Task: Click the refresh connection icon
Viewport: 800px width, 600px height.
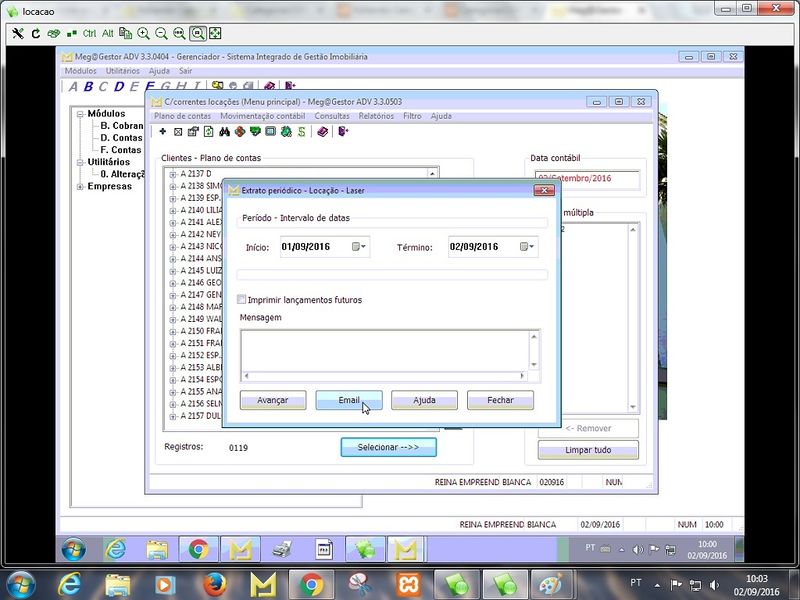Action: 35,33
